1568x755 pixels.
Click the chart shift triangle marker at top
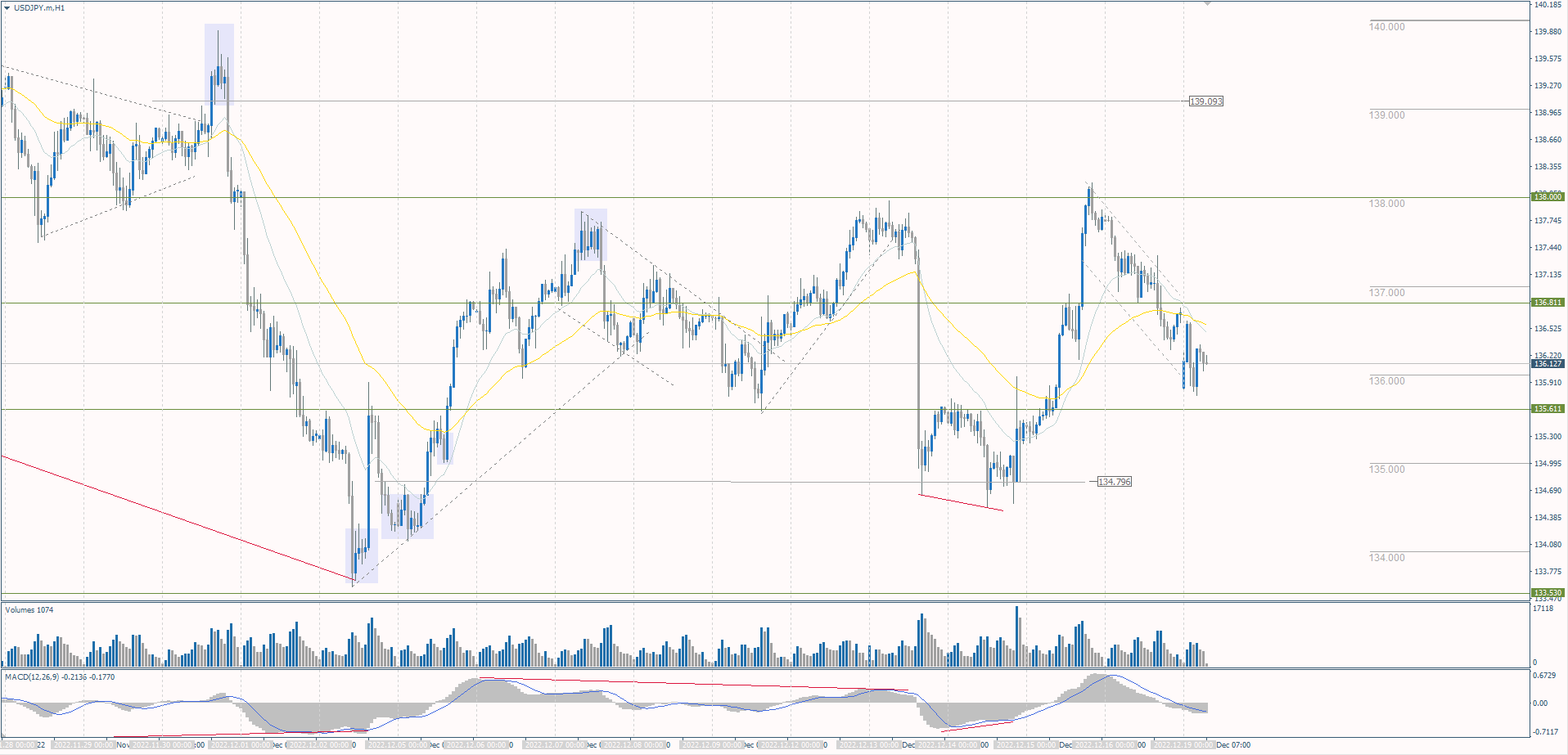click(x=1207, y=4)
